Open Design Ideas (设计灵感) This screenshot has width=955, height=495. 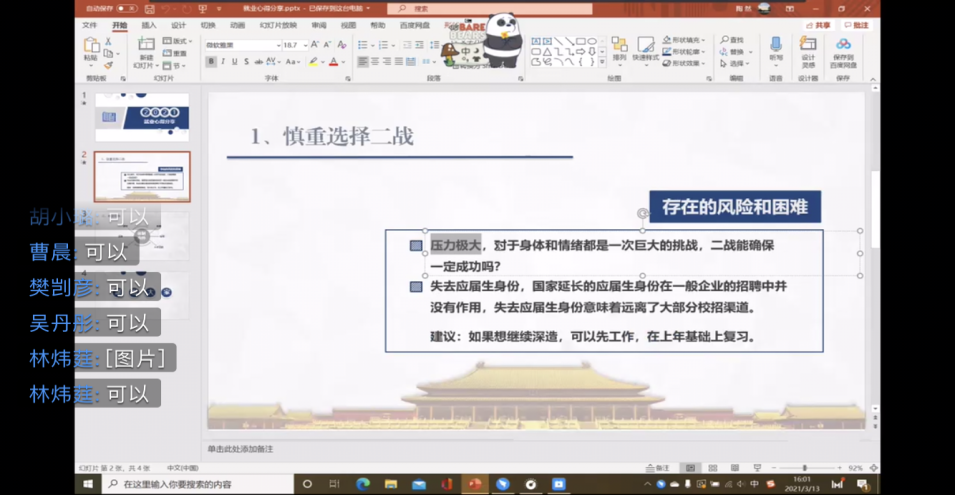(x=808, y=48)
